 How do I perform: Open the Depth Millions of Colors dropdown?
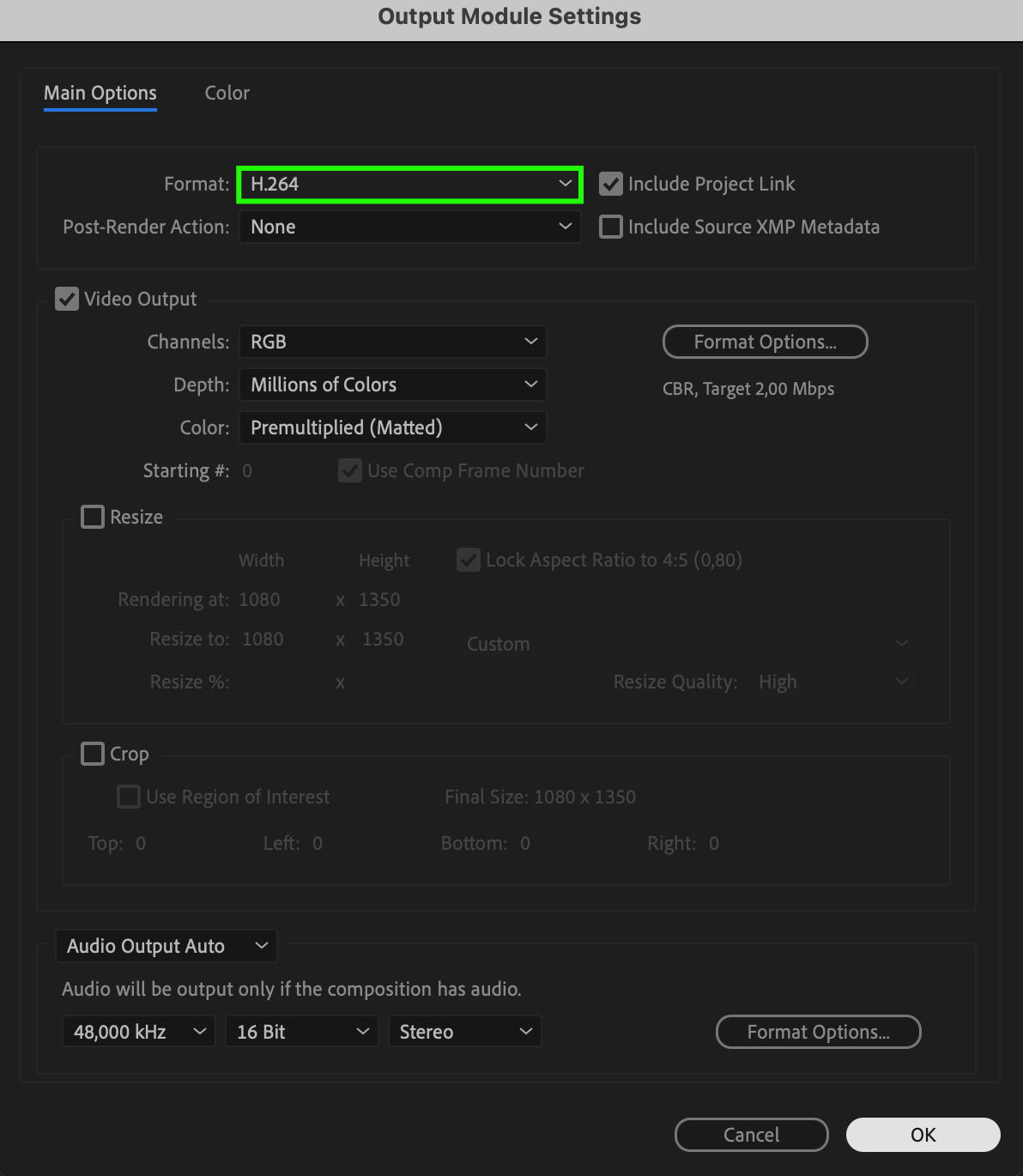(x=392, y=385)
